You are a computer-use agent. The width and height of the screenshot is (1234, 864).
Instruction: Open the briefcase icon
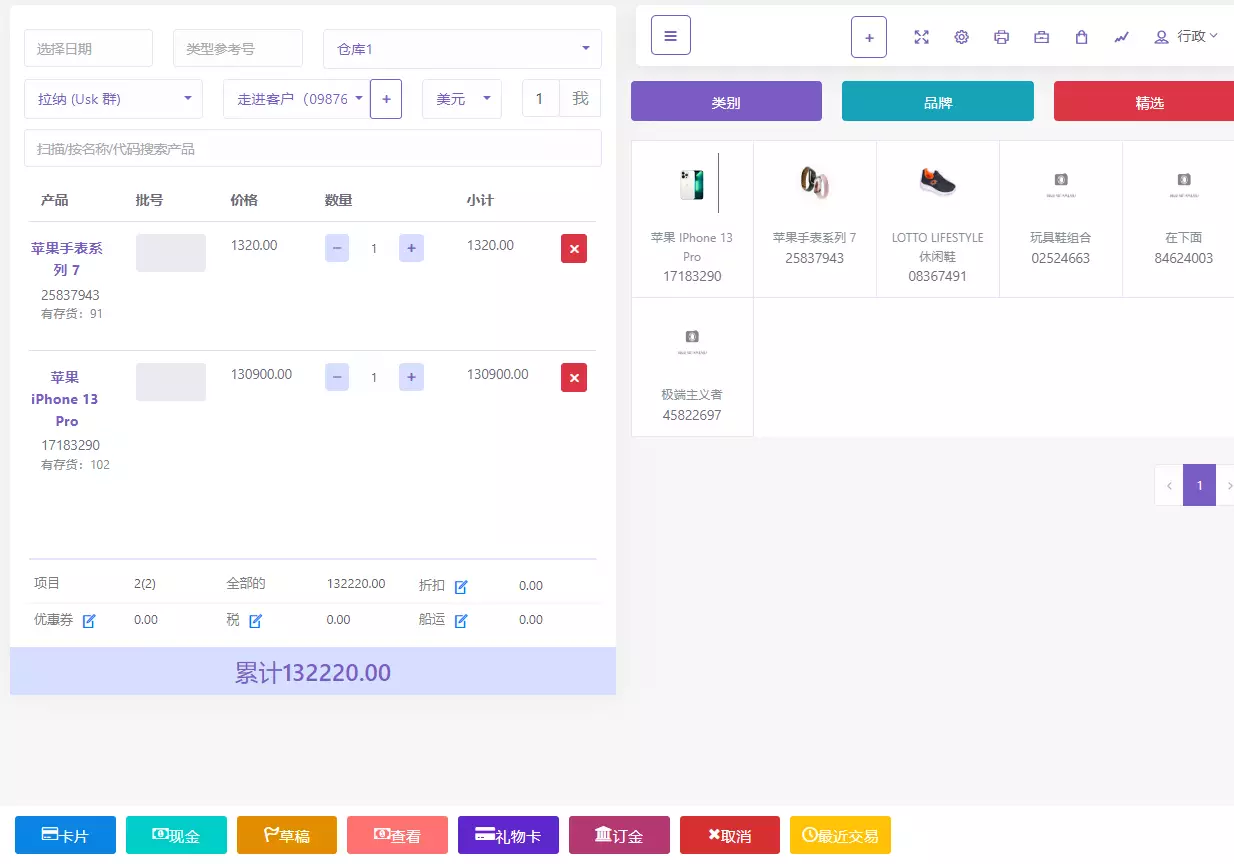point(1041,37)
